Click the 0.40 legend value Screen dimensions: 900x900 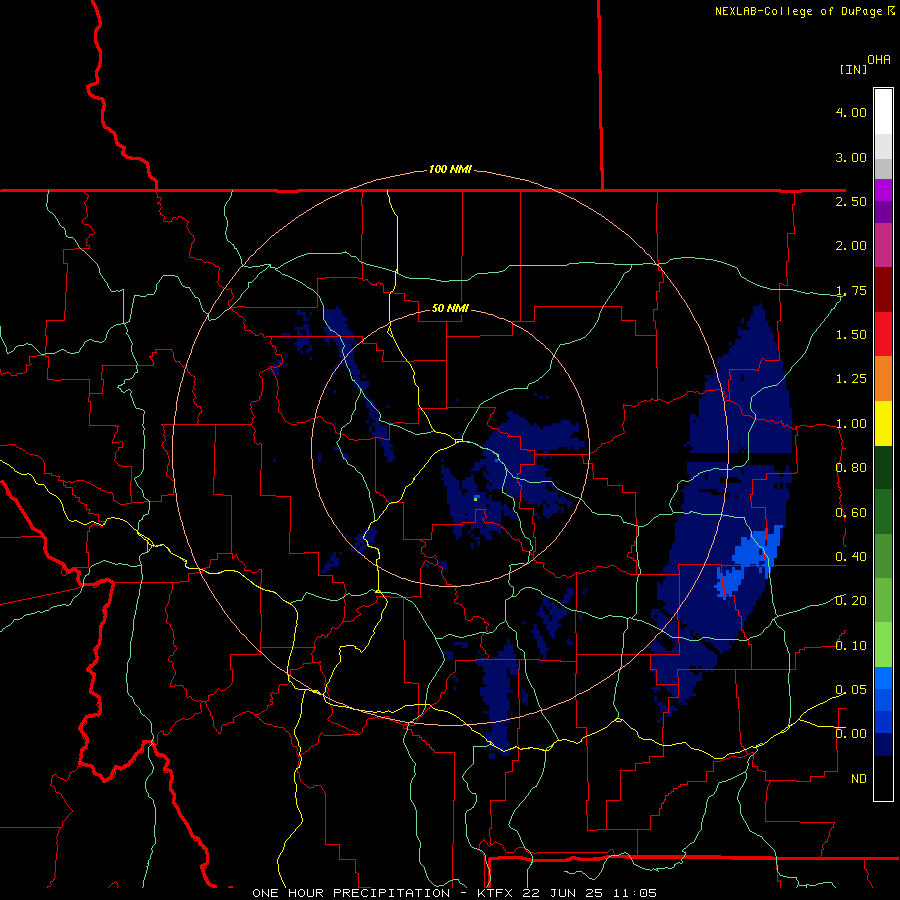(851, 557)
